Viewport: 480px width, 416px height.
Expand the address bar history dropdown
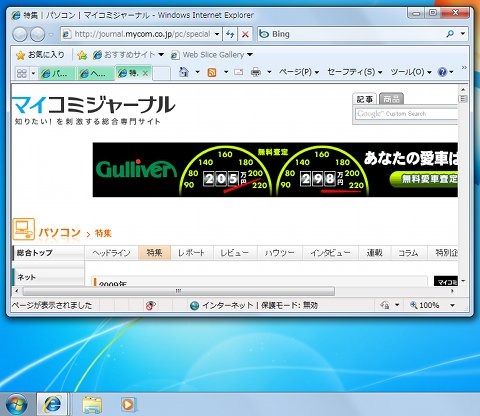(x=217, y=34)
